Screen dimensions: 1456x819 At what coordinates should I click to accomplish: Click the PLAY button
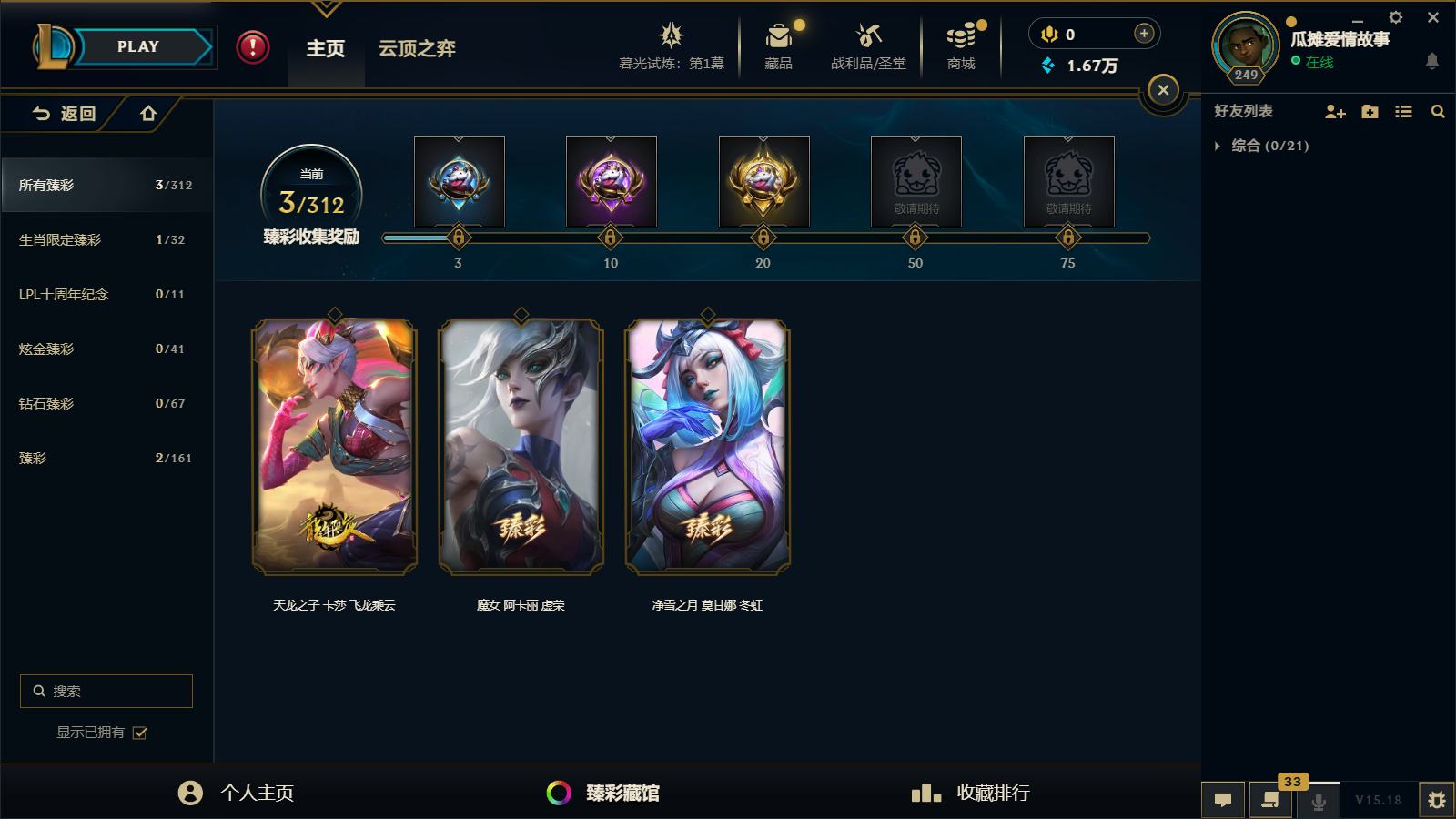tap(138, 46)
